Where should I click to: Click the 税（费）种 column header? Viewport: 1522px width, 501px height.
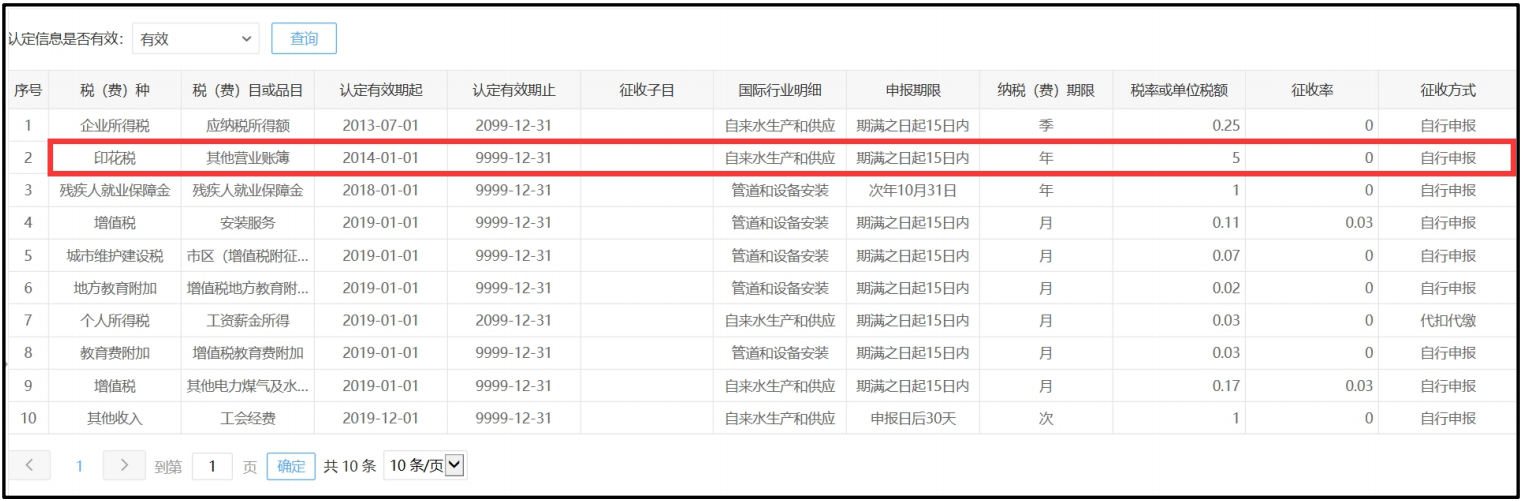114,92
